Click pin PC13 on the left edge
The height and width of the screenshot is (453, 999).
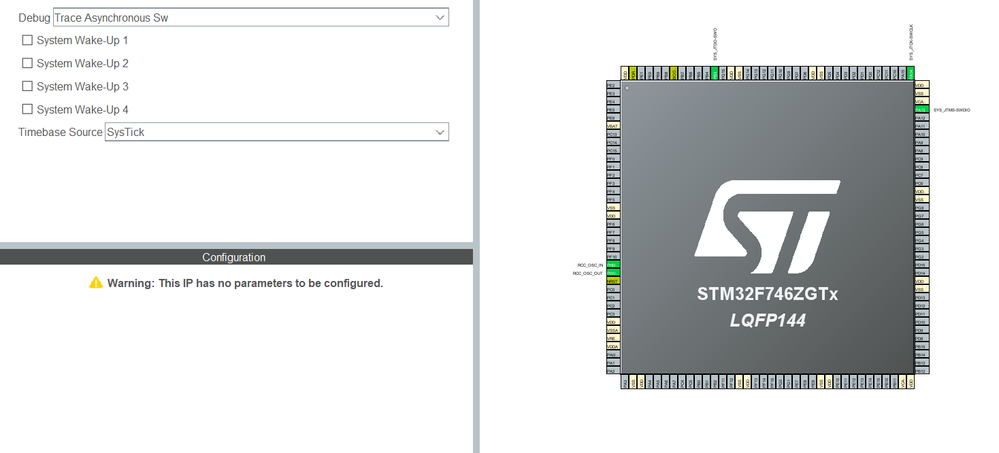(614, 134)
